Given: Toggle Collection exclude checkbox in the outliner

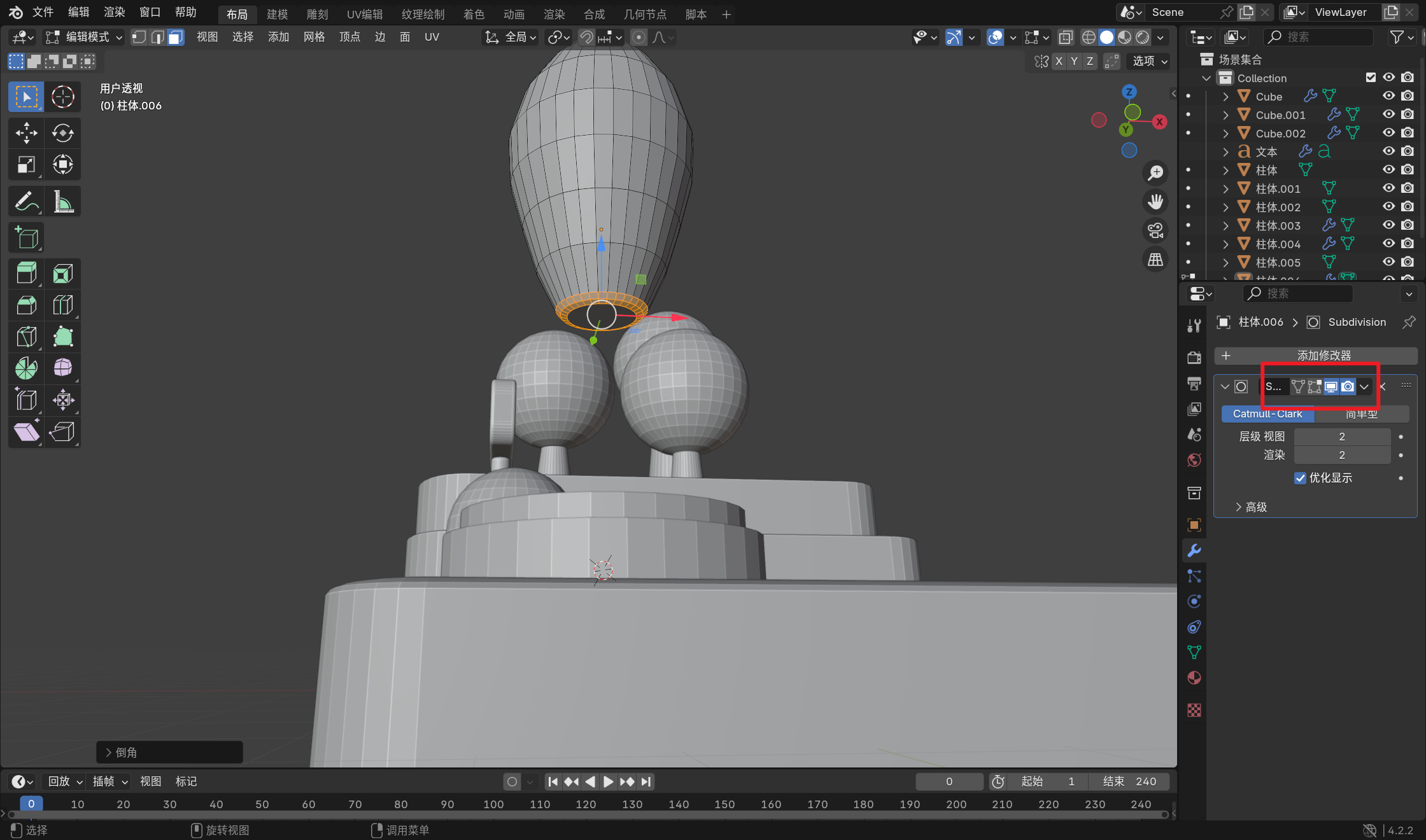Looking at the screenshot, I should [1371, 78].
